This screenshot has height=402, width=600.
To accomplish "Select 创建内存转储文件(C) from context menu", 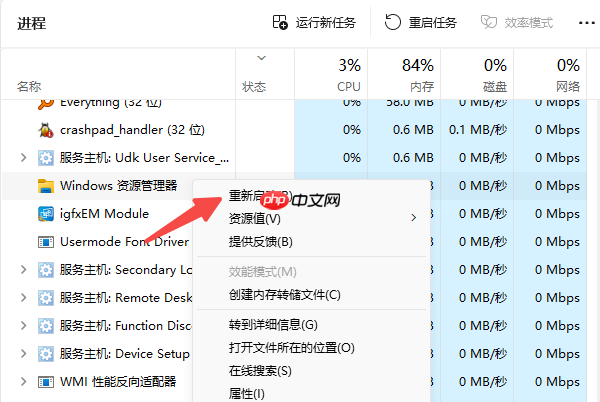I will pyautogui.click(x=285, y=295).
